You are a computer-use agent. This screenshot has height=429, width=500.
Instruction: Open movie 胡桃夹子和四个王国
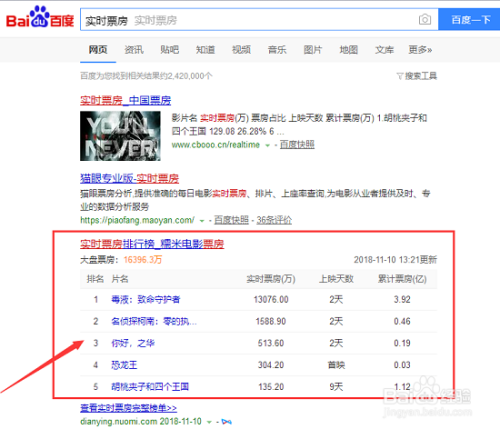150,387
